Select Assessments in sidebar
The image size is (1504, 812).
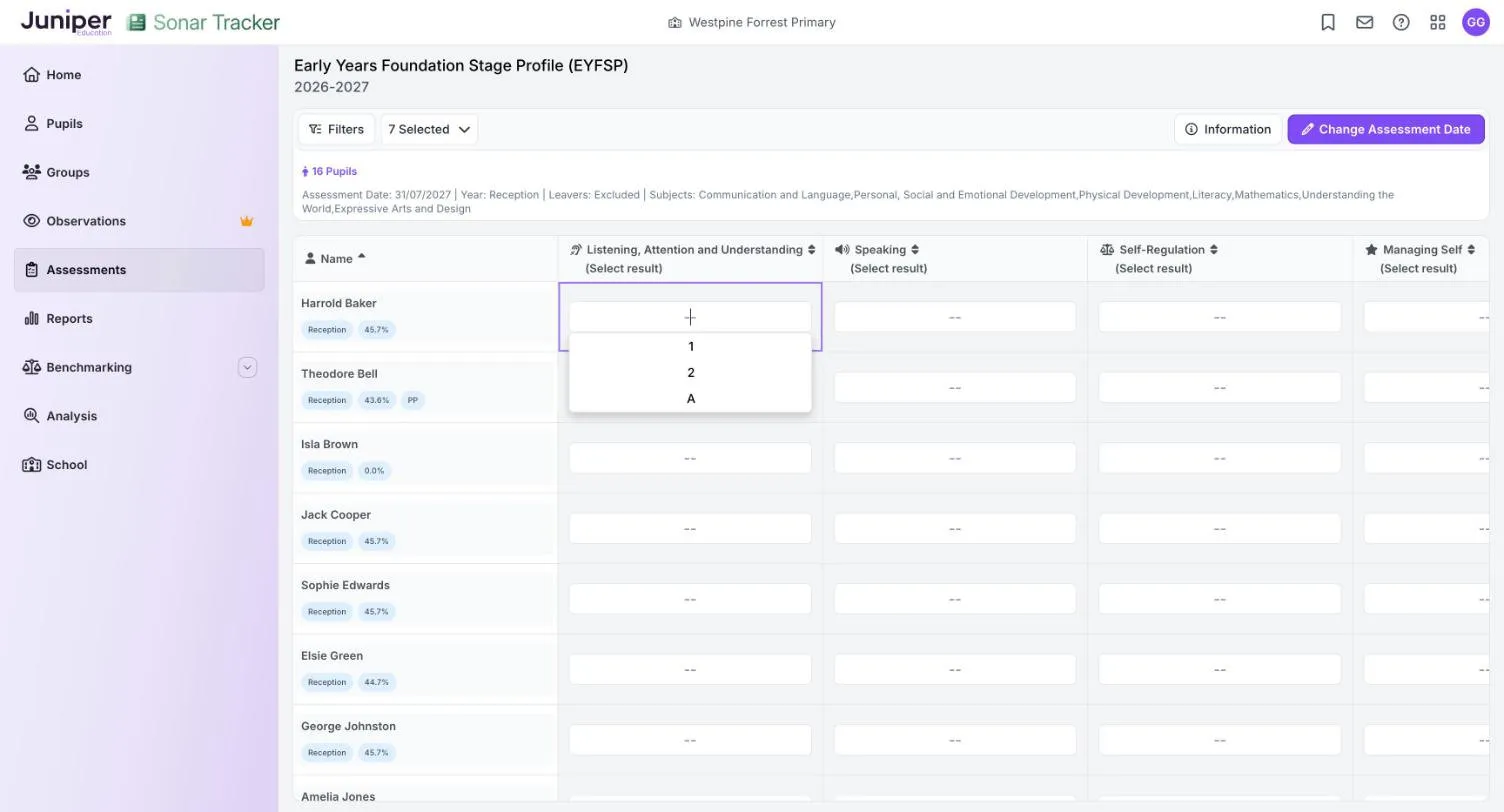click(139, 270)
